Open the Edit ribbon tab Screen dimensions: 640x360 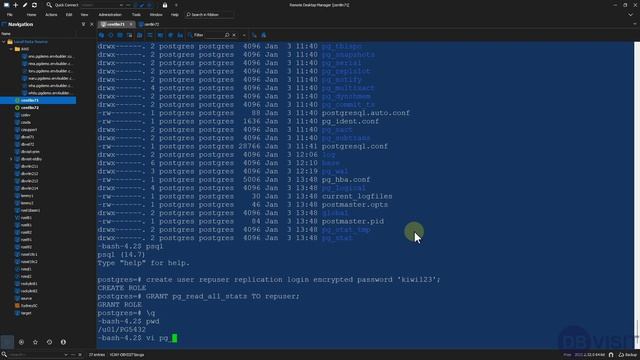pos(69,14)
